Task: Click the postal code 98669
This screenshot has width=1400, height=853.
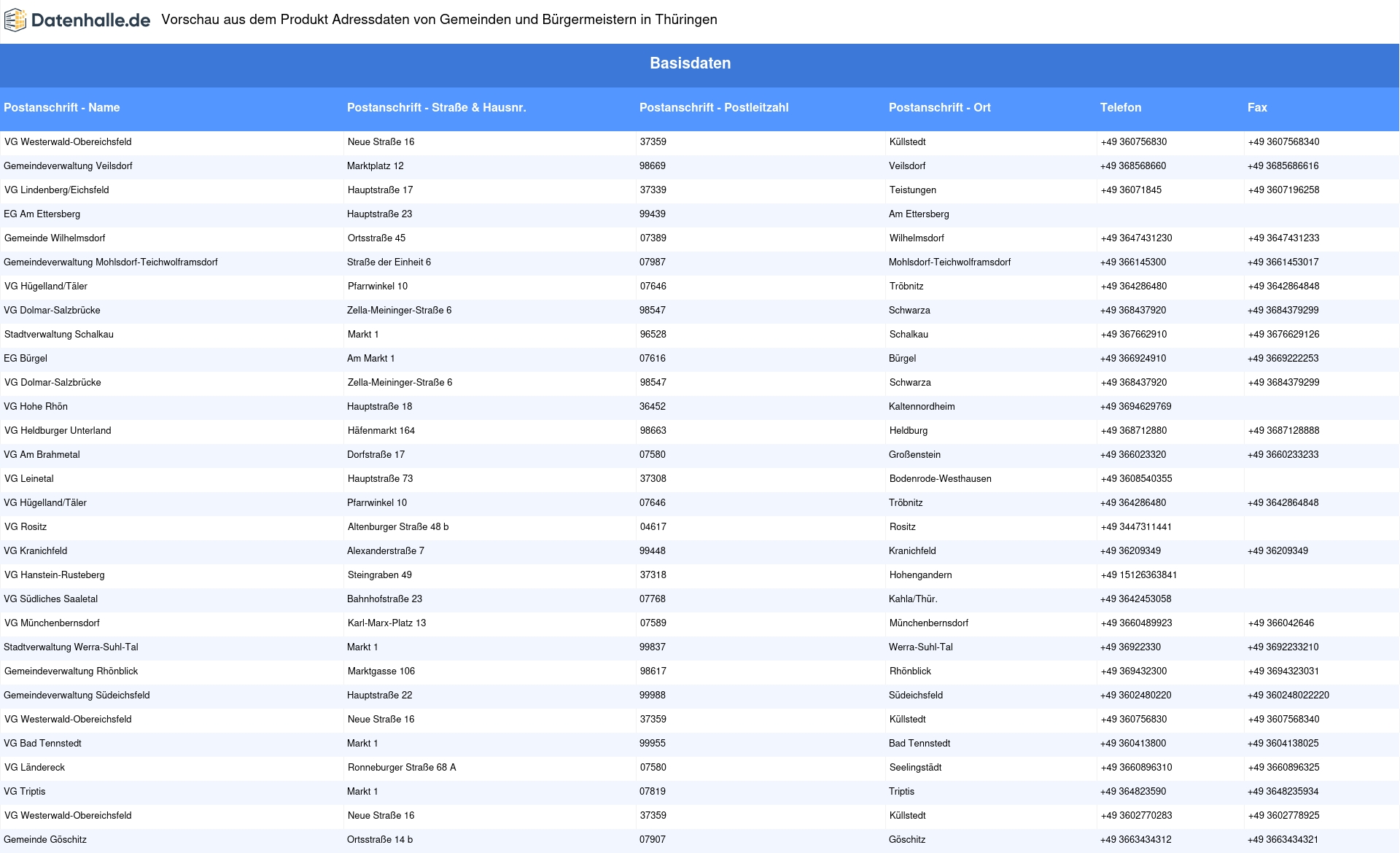Action: coord(653,166)
